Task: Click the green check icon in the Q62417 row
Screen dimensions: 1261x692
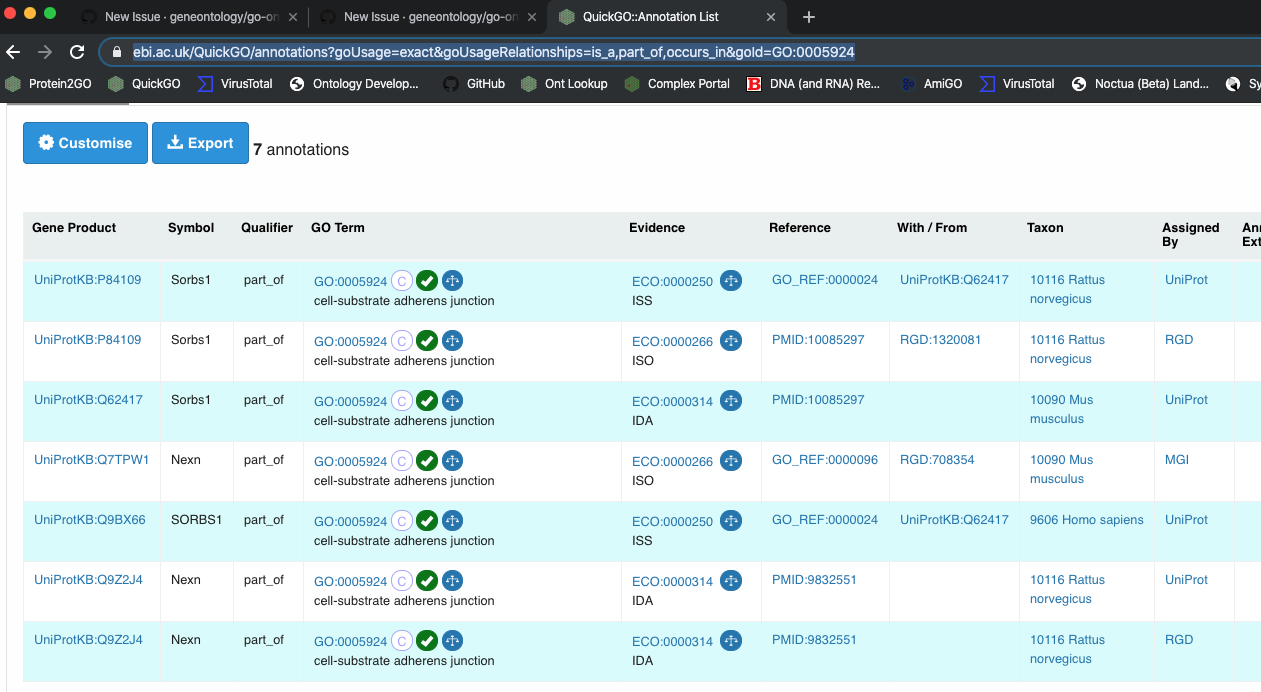Action: tap(427, 401)
